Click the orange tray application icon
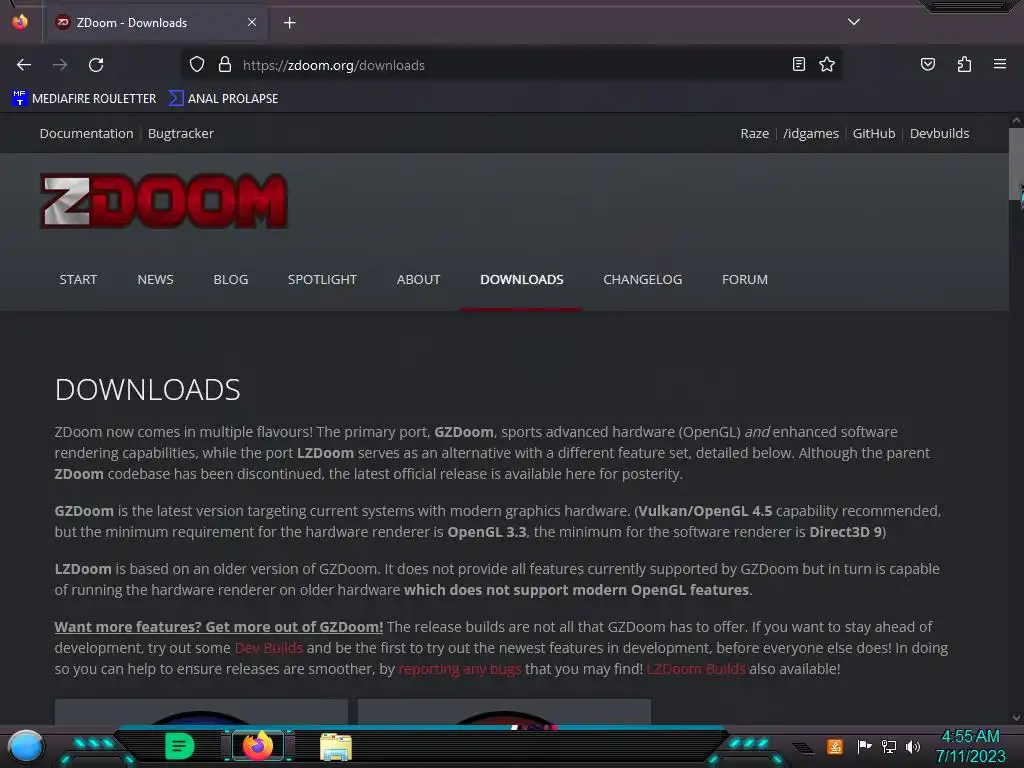Screen dimensions: 1024x768 835,746
